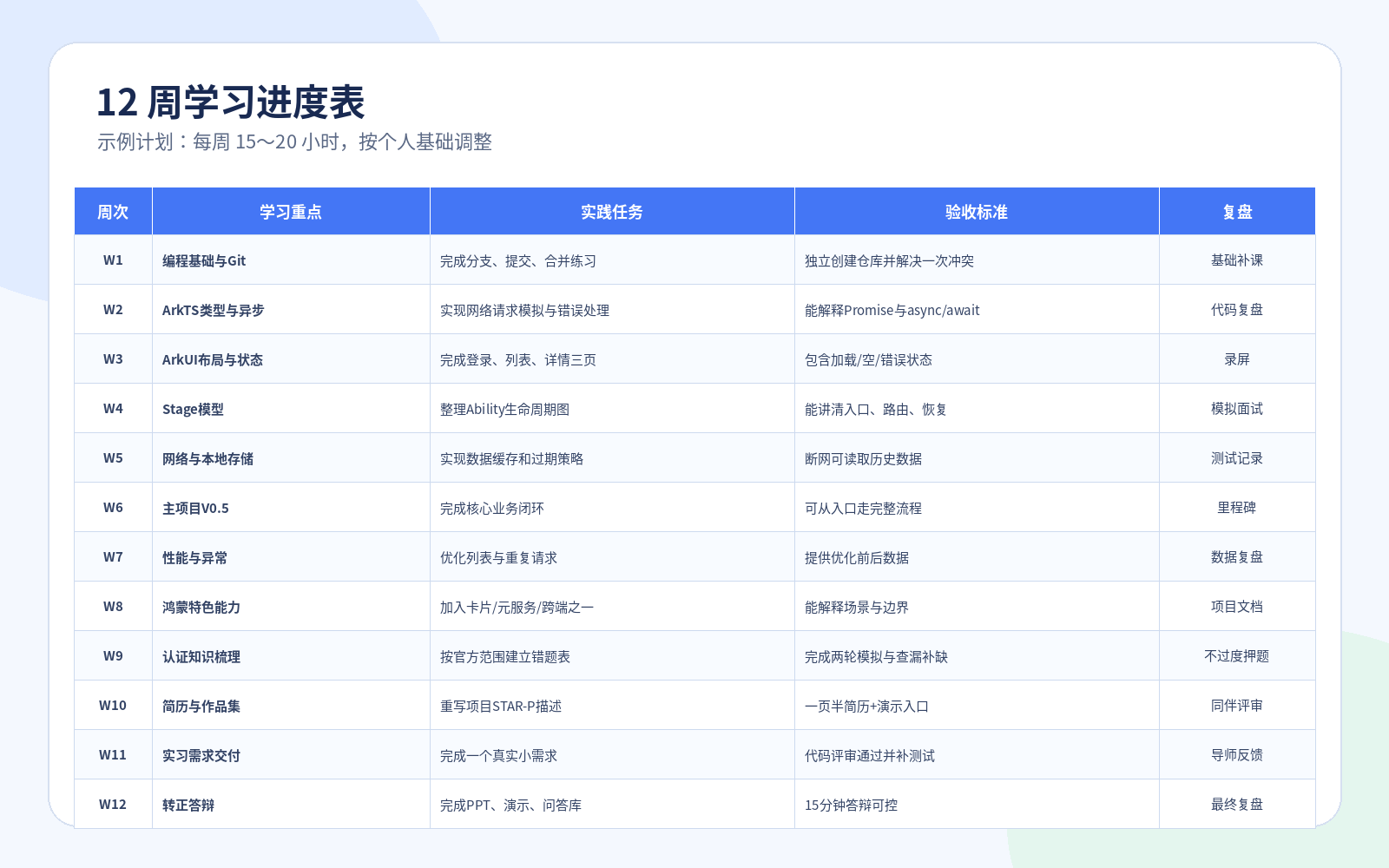Click the 最终复盘 cell
The width and height of the screenshot is (1389, 868).
pyautogui.click(x=1237, y=804)
